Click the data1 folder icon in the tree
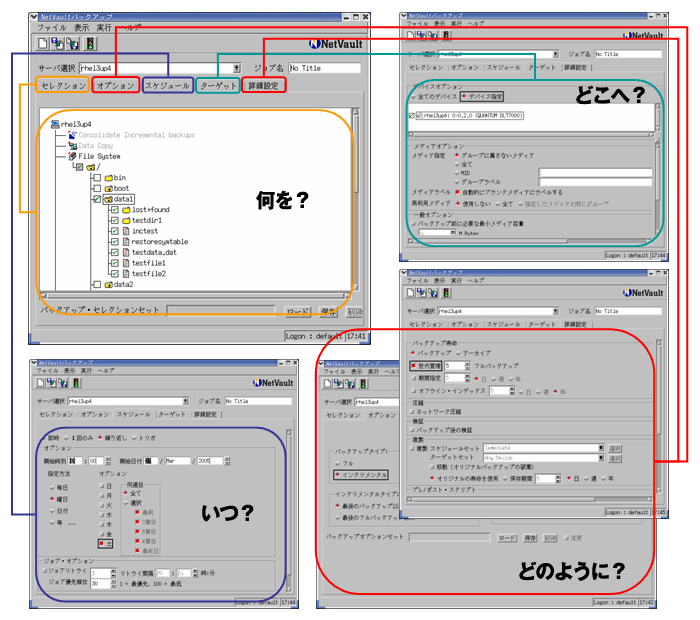Image resolution: width=700 pixels, height=620 pixels. 107,199
